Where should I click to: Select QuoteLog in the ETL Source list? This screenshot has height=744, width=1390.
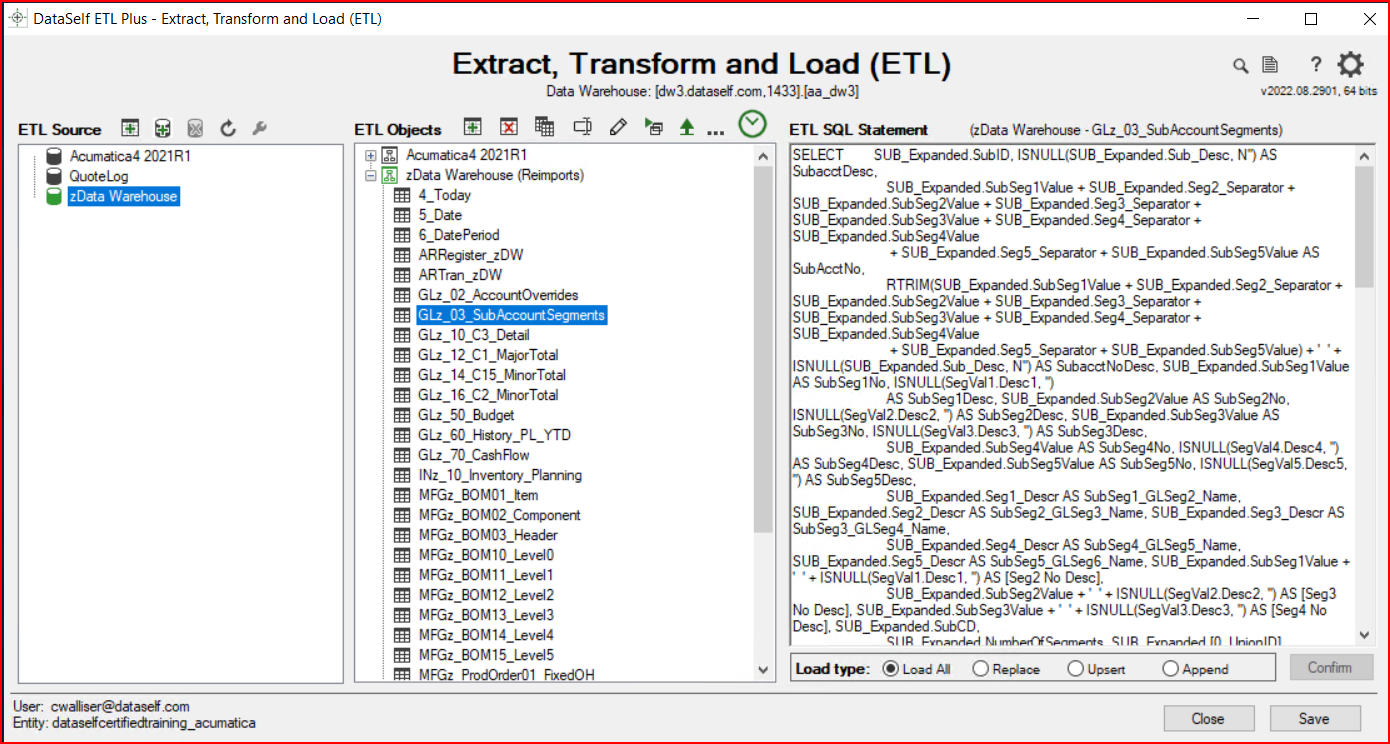coord(99,176)
